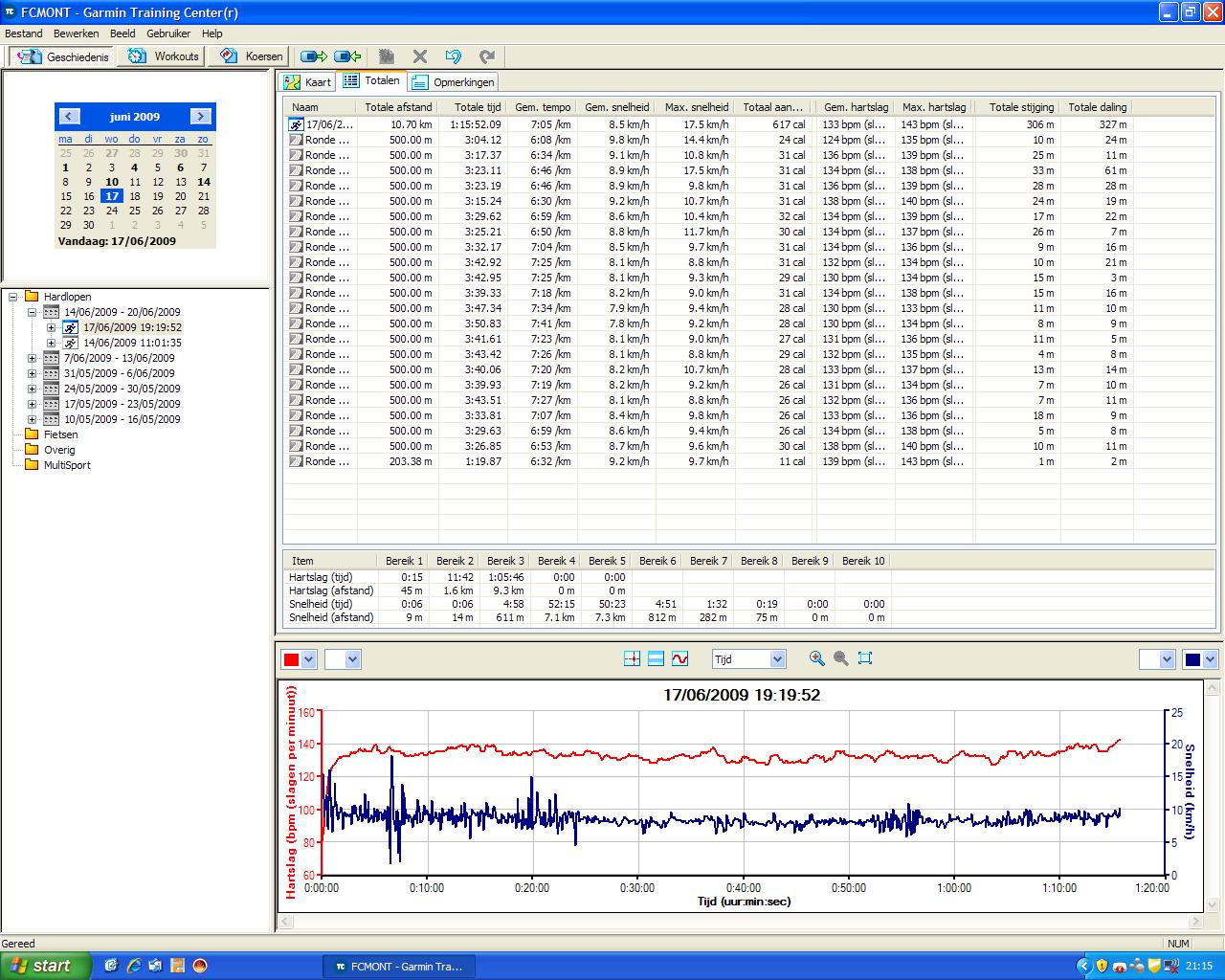Expand the 17/06/2009 19:19:52 activity

point(52,327)
